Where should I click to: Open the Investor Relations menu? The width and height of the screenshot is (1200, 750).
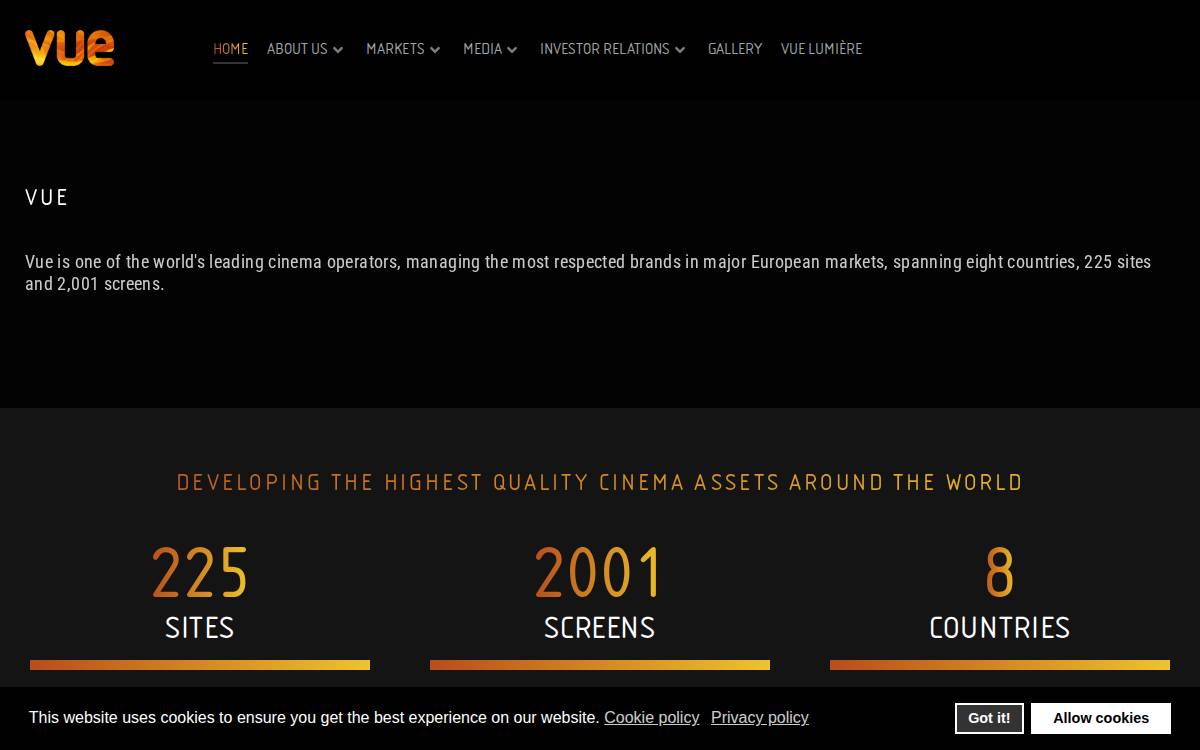coord(605,49)
